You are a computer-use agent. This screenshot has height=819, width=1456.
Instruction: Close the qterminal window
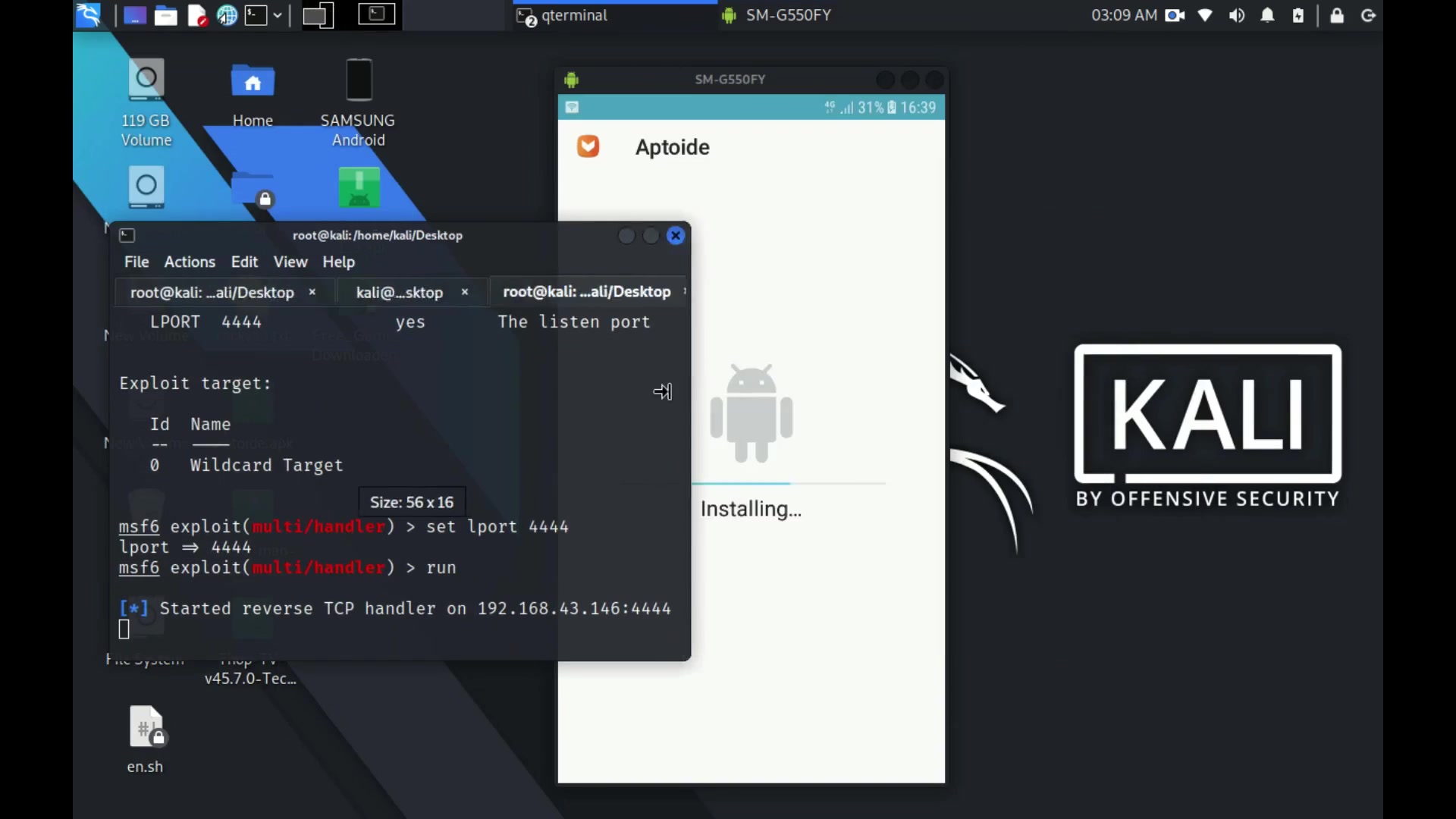[x=676, y=236]
